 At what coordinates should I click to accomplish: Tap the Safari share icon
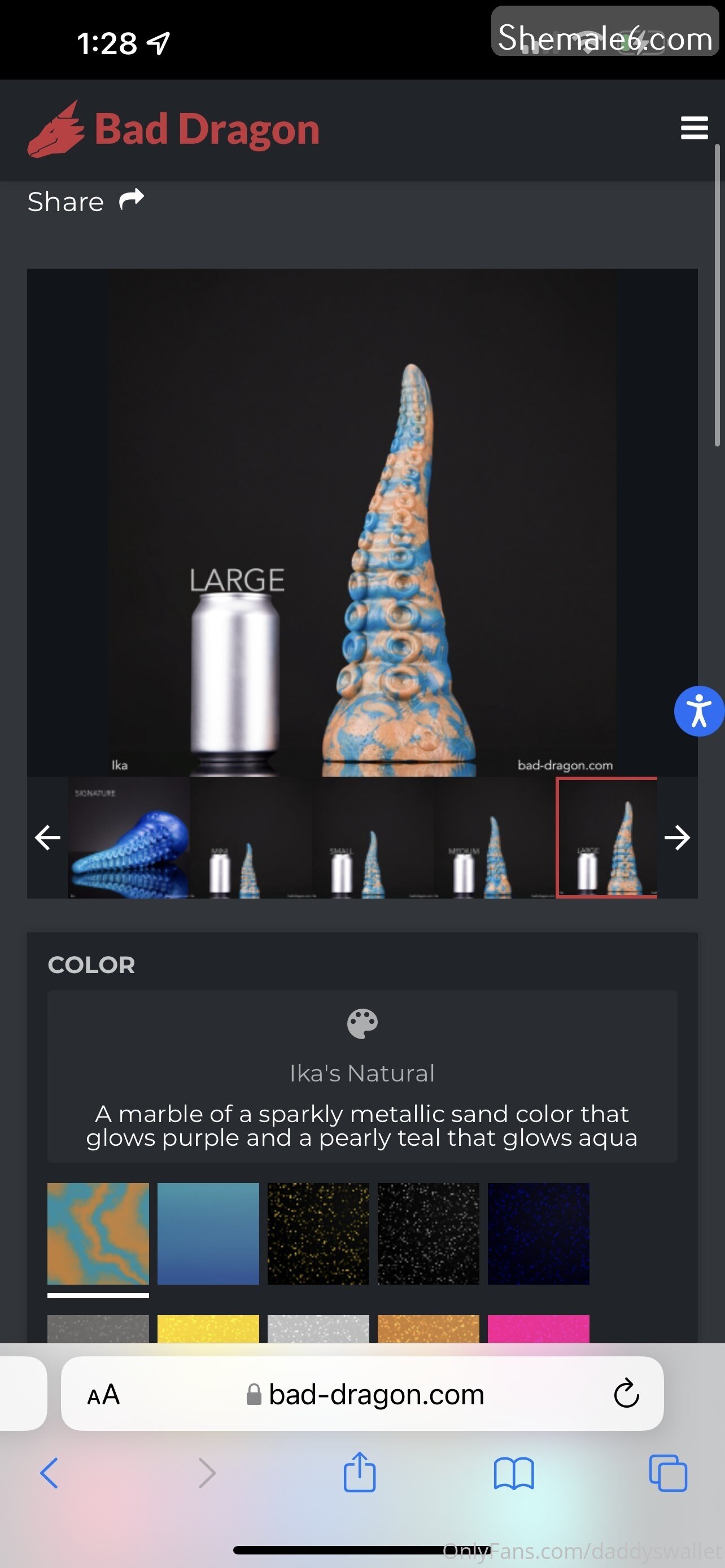click(360, 1472)
